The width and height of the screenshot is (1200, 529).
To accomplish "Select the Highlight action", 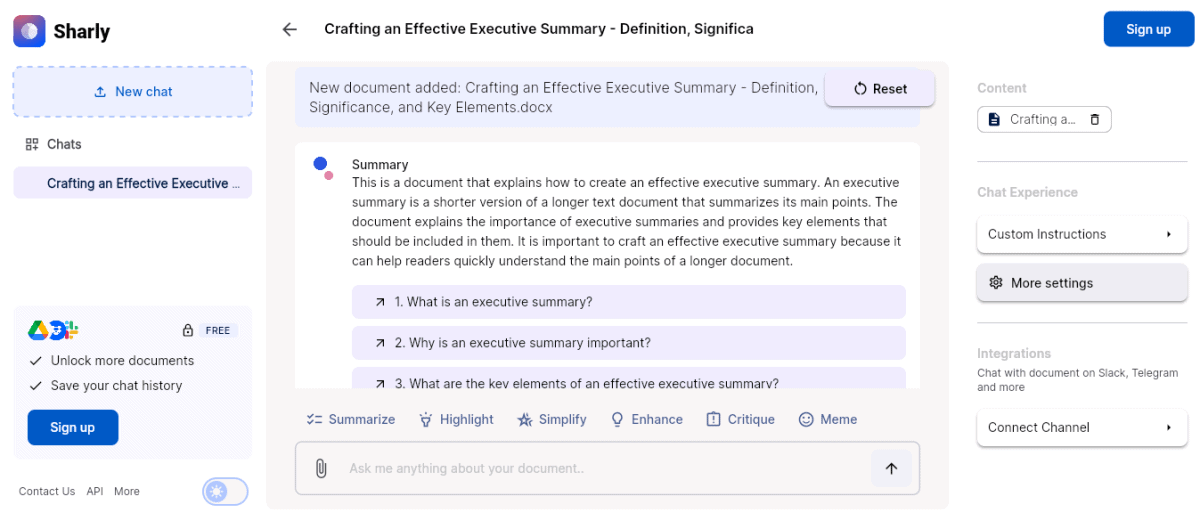I will point(456,419).
